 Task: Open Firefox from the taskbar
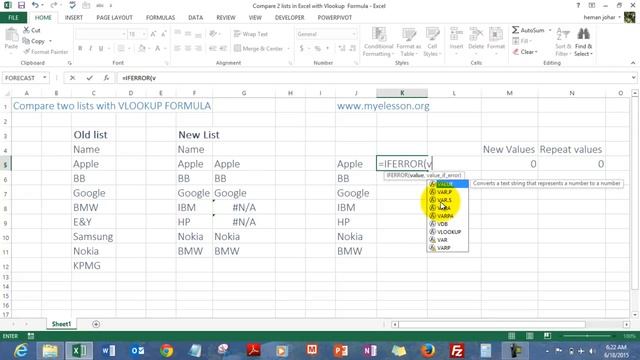pyautogui.click(x=428, y=350)
